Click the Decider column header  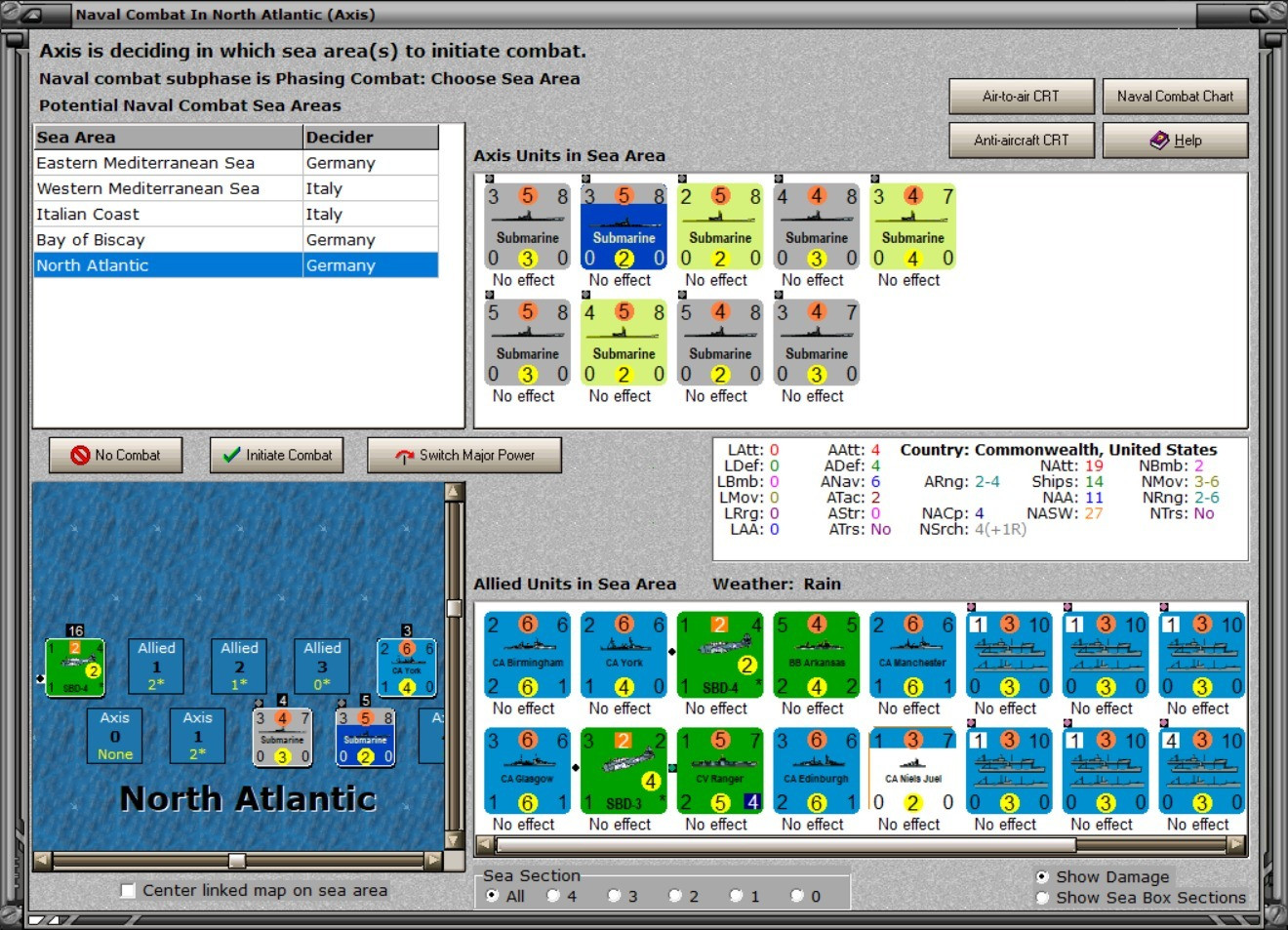coord(371,137)
